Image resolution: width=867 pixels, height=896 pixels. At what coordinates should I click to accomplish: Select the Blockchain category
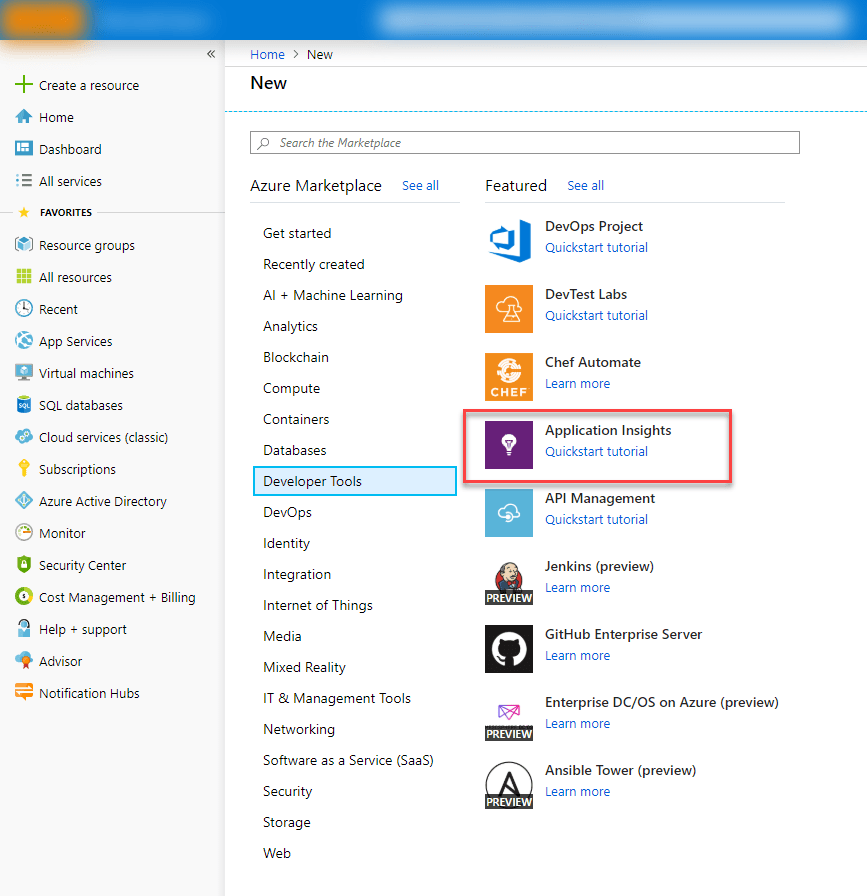(295, 357)
